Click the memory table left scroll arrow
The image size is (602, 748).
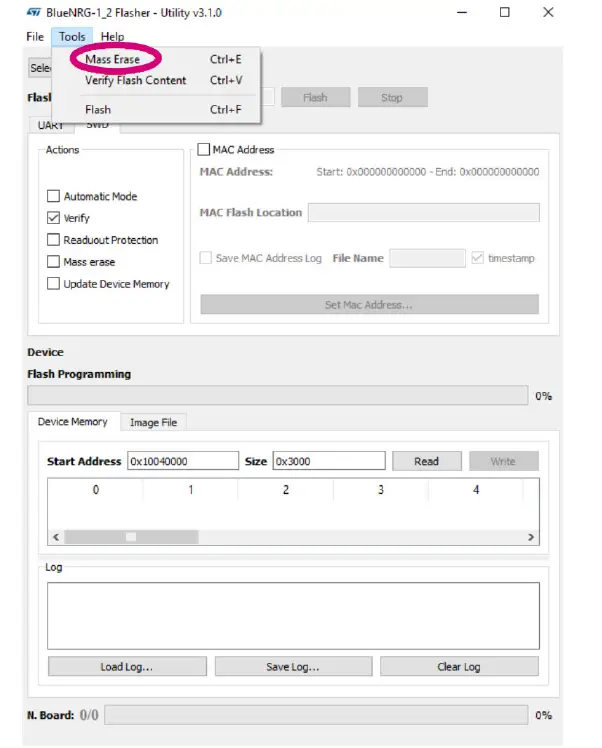[56, 537]
